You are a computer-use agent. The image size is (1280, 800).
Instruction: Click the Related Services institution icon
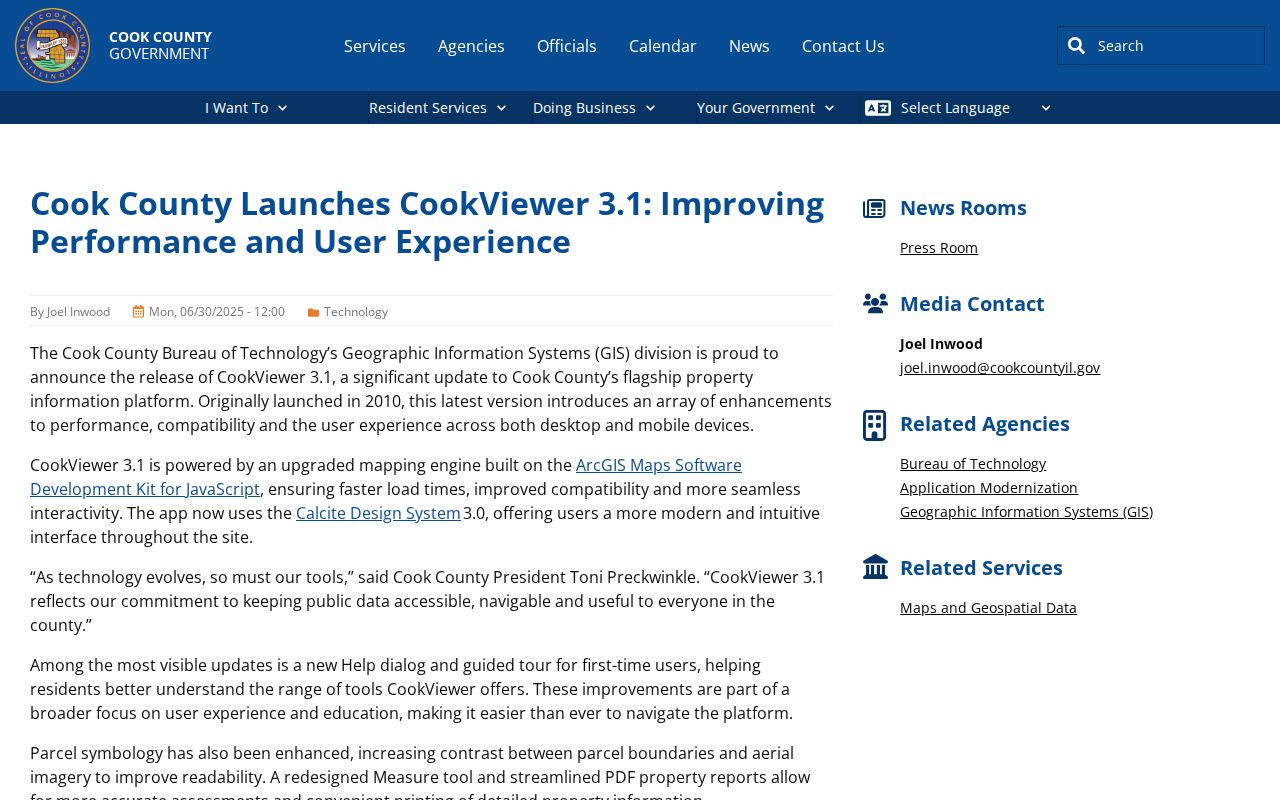[875, 567]
